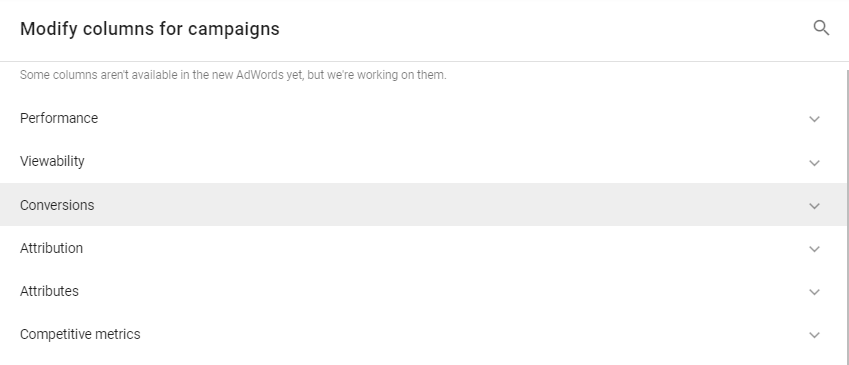Click blank space in the Viewability row

(x=433, y=161)
